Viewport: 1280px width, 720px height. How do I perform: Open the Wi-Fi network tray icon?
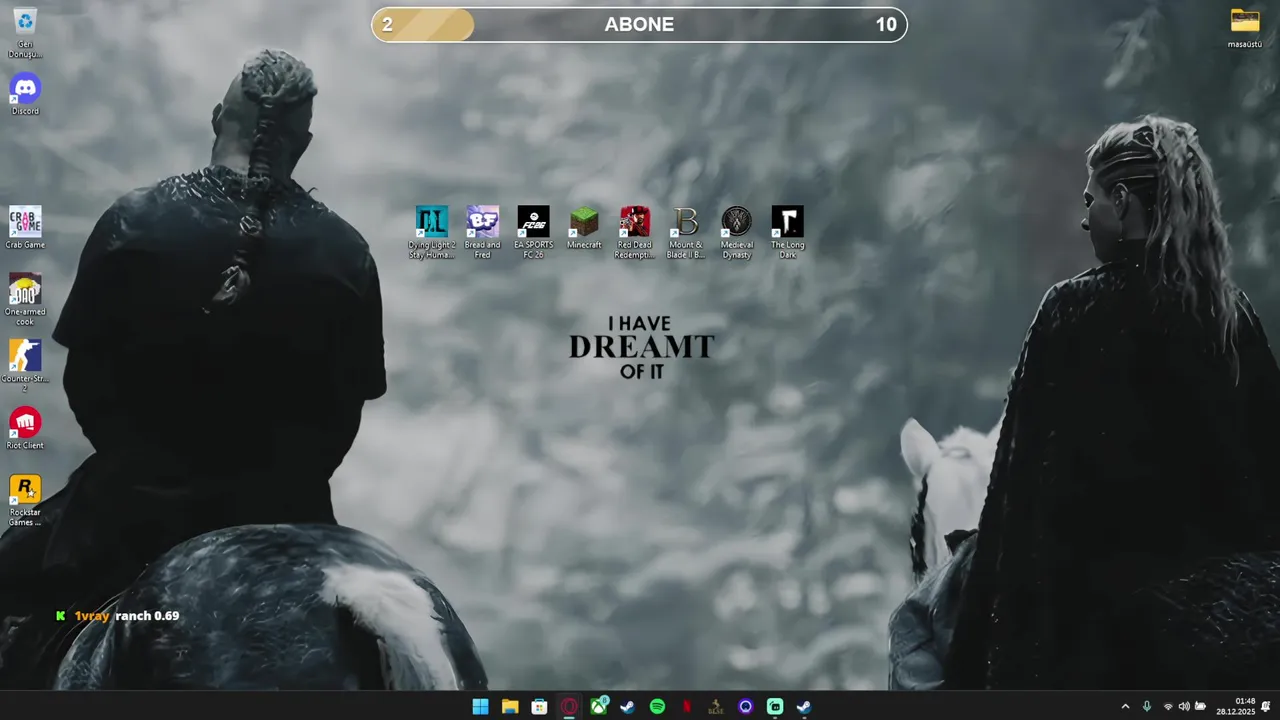point(1168,706)
